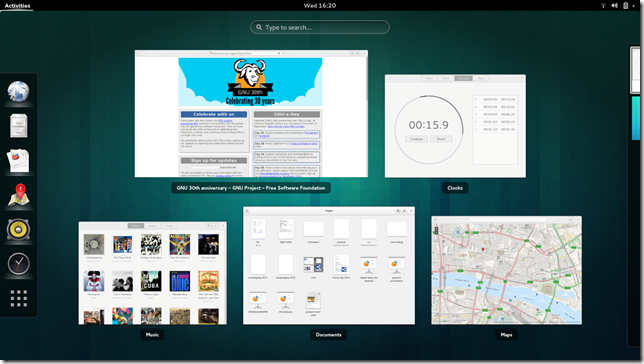Select the Stopwatch tab in Clocks window
The image size is (644, 364).
pos(463,78)
